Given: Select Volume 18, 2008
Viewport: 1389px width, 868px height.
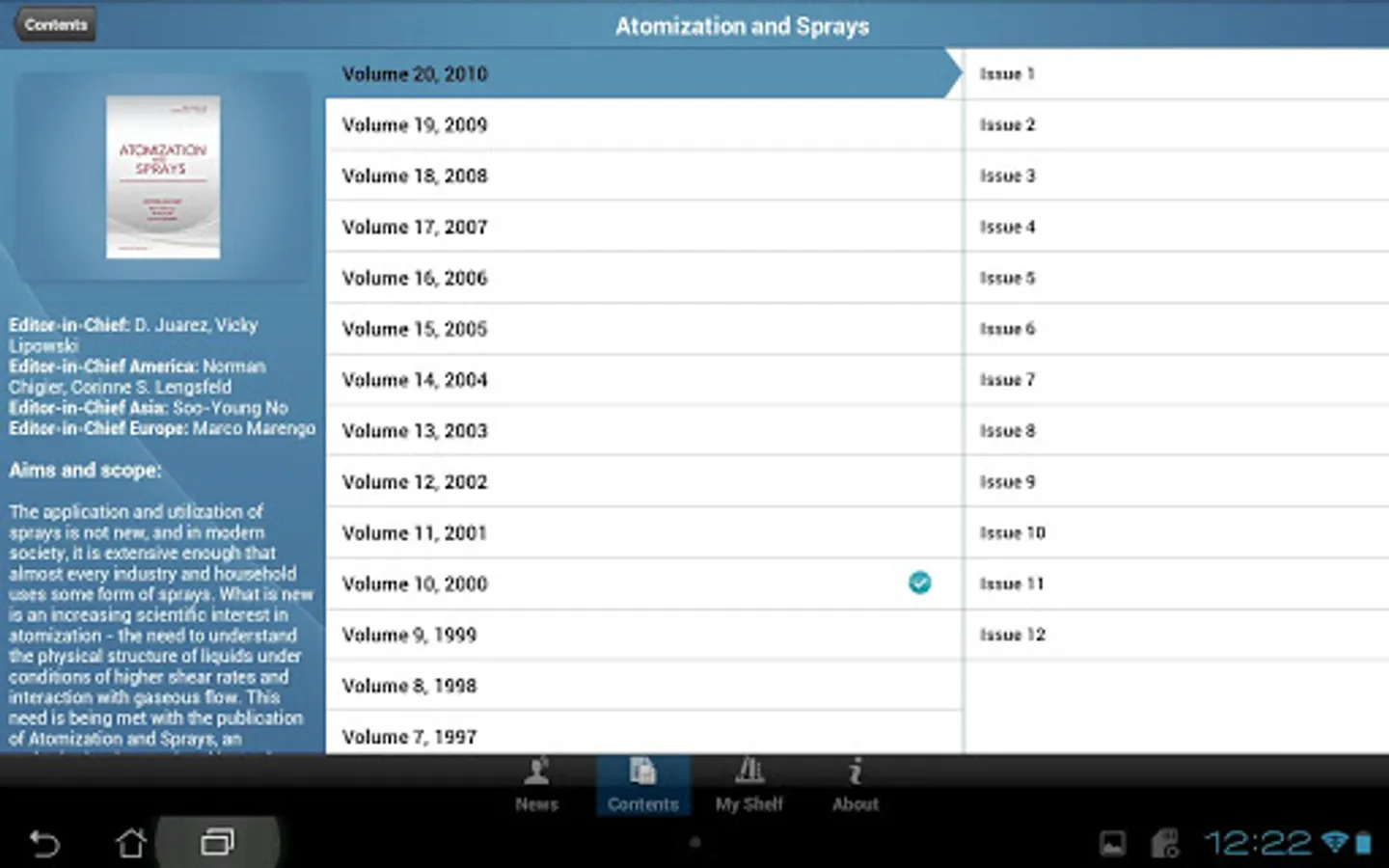Looking at the screenshot, I should coord(643,176).
